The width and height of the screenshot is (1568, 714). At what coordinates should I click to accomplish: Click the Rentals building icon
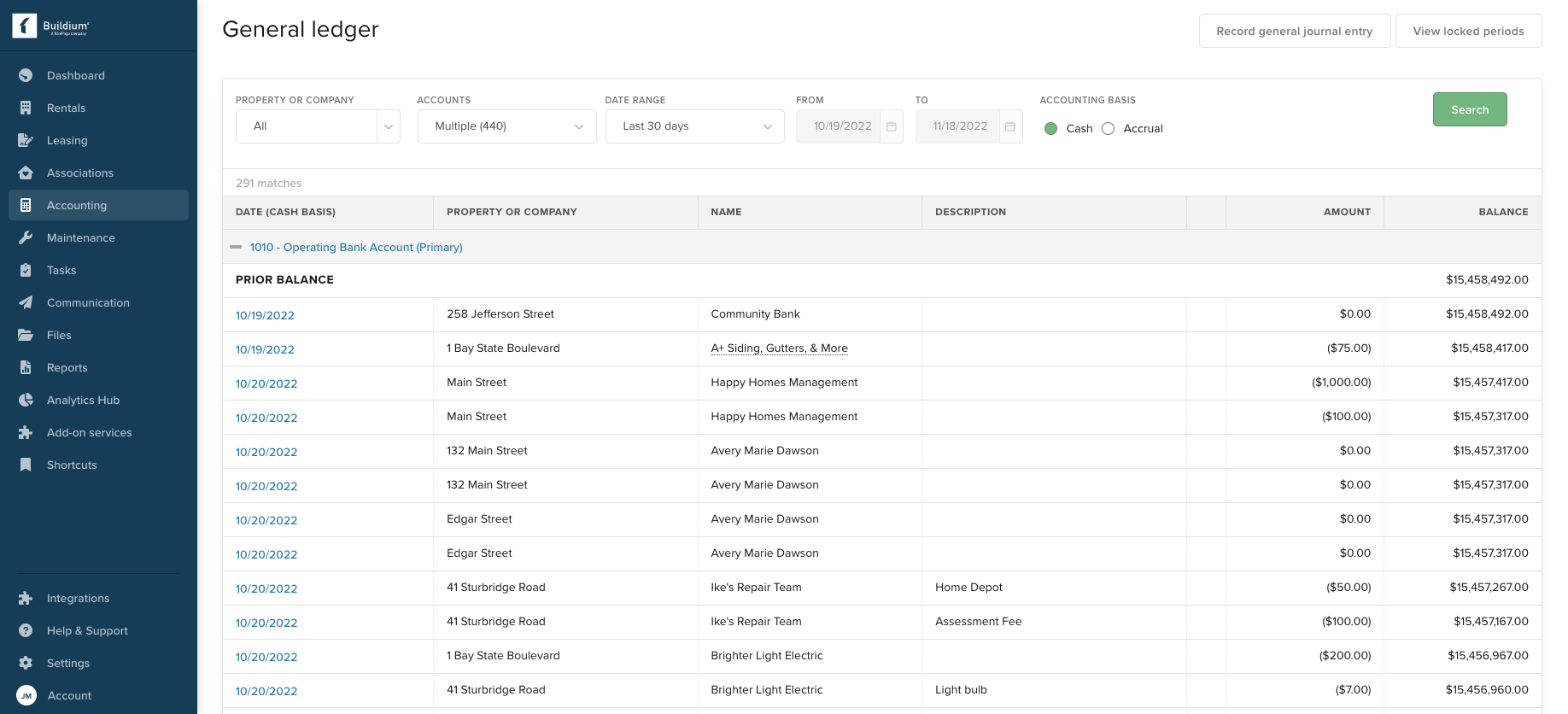[x=26, y=108]
